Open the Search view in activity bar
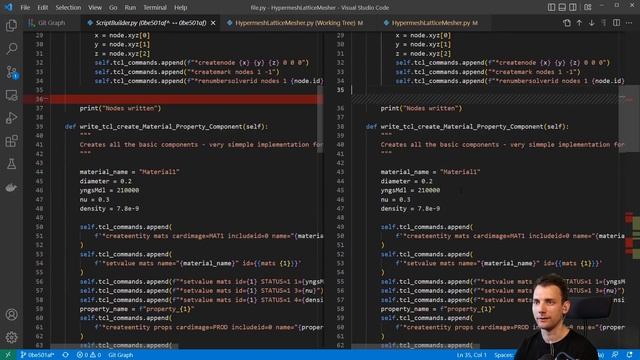This screenshot has height=360, width=640. (x=11, y=49)
